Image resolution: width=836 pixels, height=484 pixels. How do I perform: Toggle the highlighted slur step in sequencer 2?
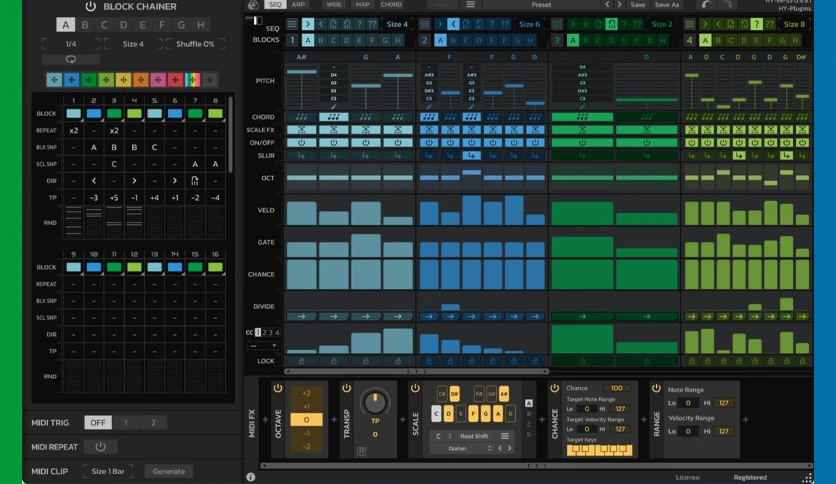pyautogui.click(x=471, y=156)
